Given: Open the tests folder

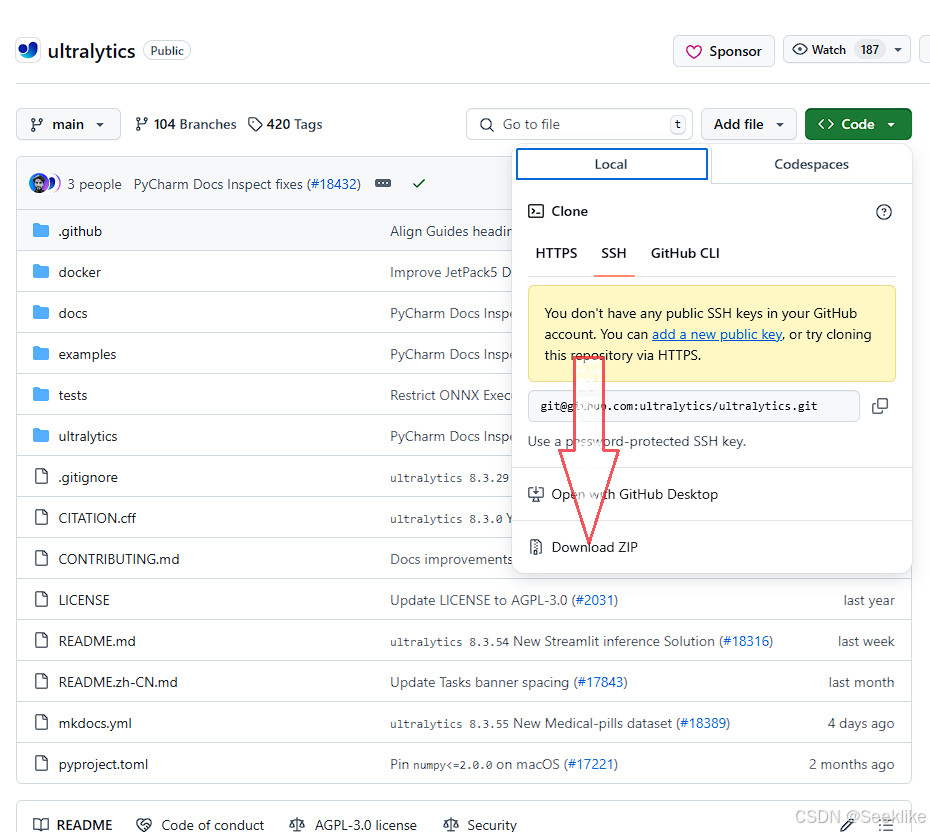Looking at the screenshot, I should (73, 395).
